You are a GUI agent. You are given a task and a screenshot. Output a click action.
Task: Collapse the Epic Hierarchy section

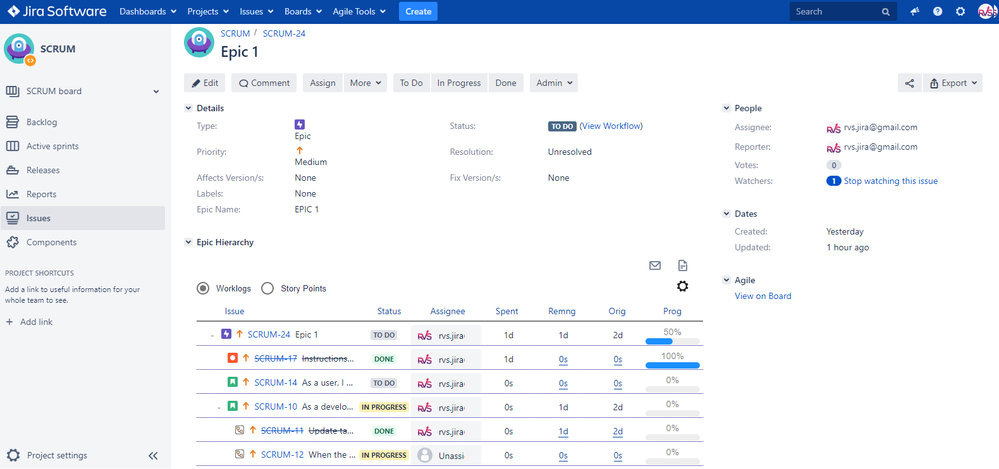click(188, 242)
